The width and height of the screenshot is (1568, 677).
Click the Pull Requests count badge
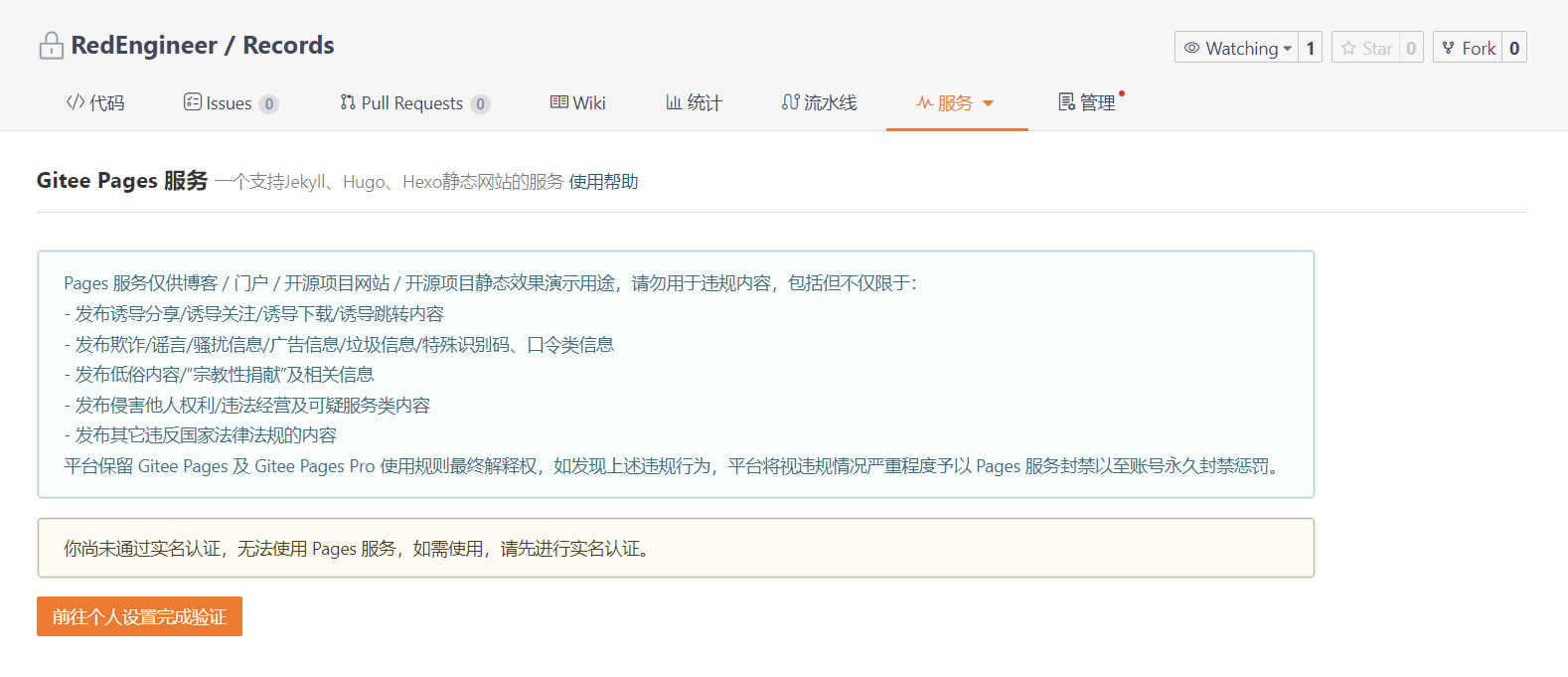[x=480, y=103]
